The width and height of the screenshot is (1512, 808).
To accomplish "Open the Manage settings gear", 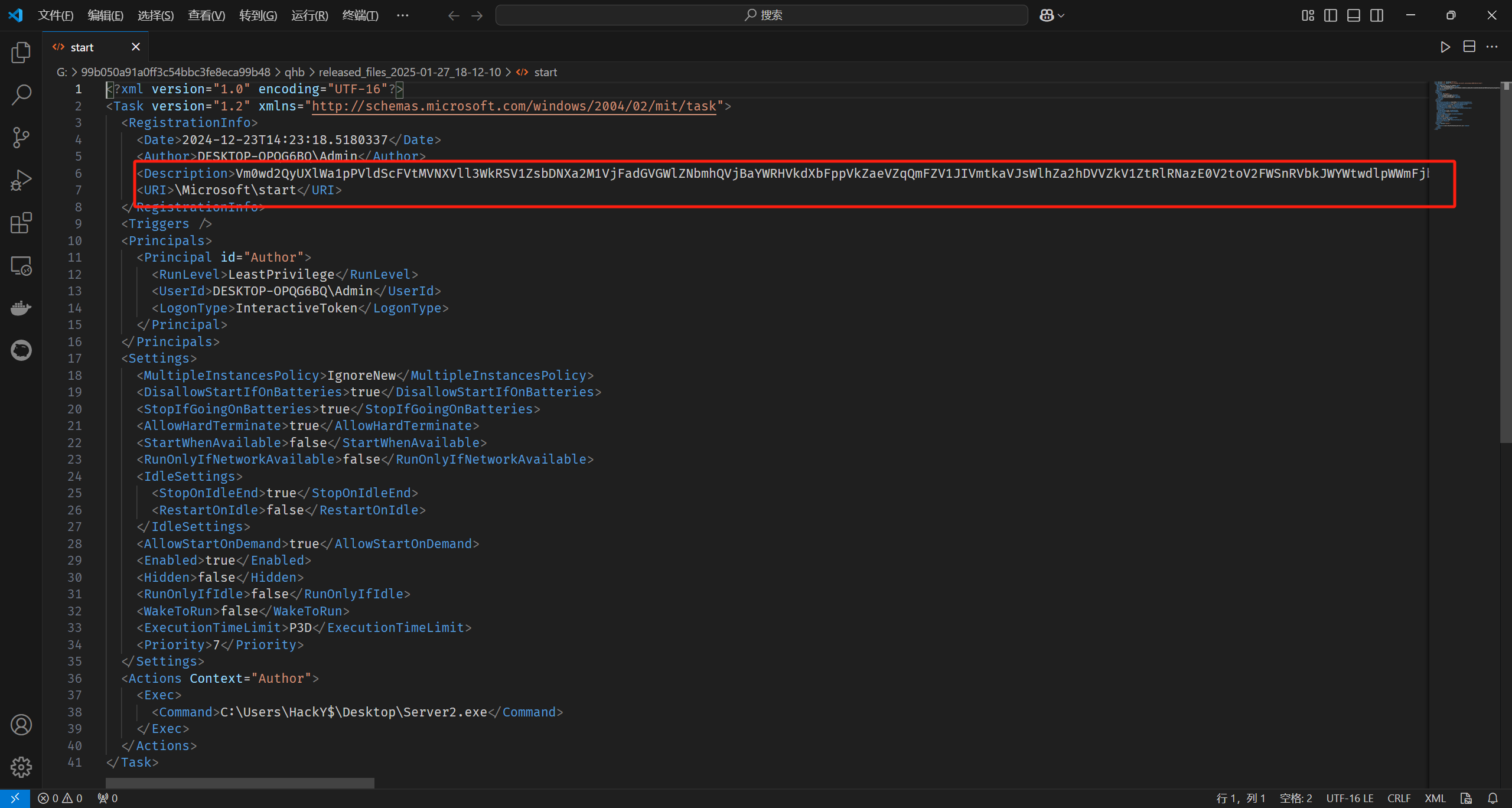I will (x=21, y=767).
